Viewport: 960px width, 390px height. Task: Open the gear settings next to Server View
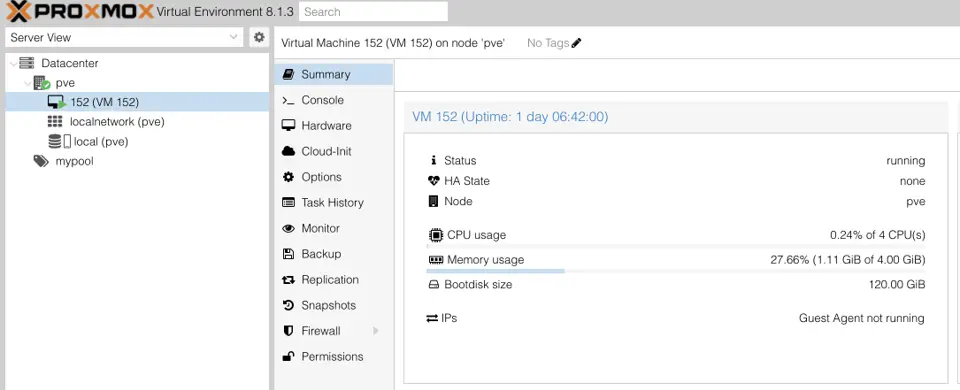(x=259, y=37)
